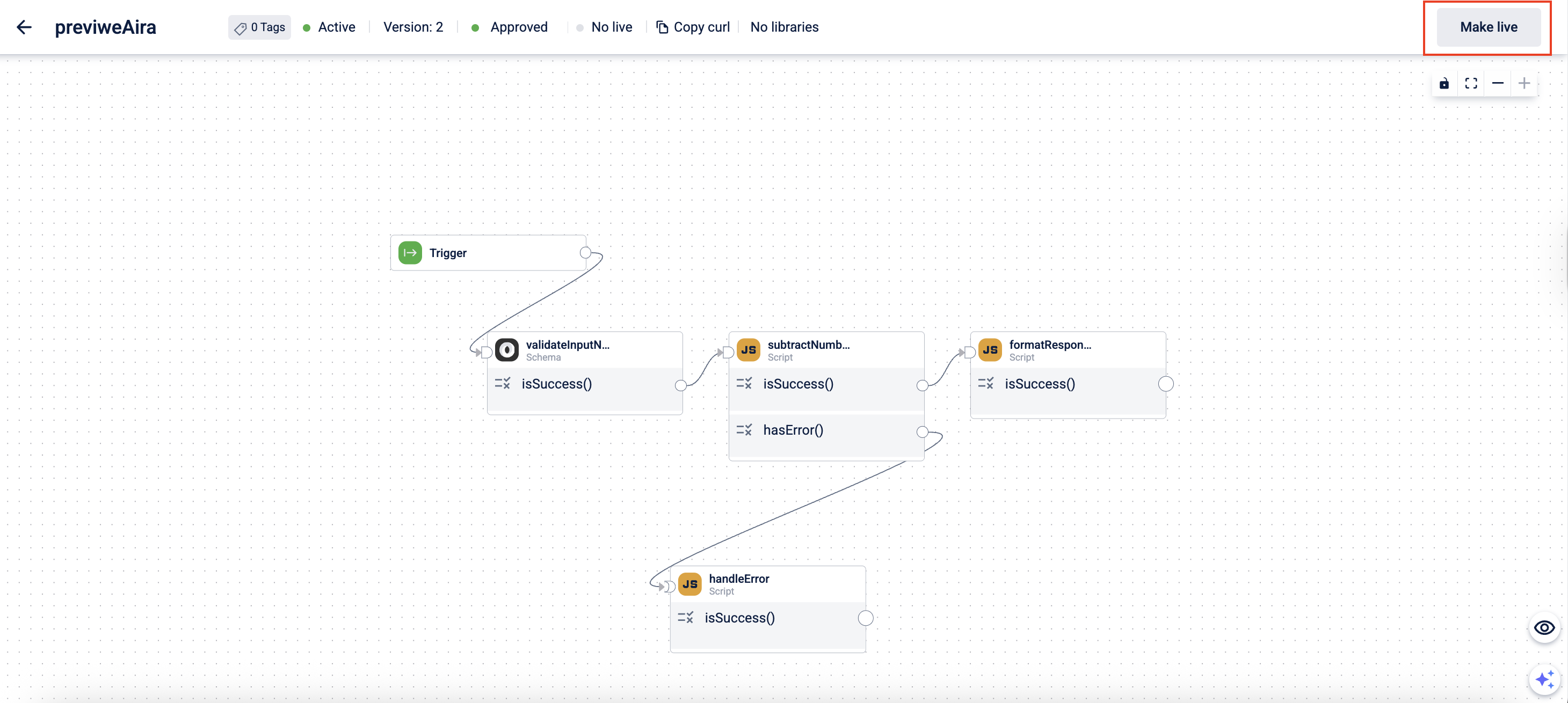This screenshot has height=703, width=1568.
Task: Click the back arrow icon
Action: (x=24, y=27)
